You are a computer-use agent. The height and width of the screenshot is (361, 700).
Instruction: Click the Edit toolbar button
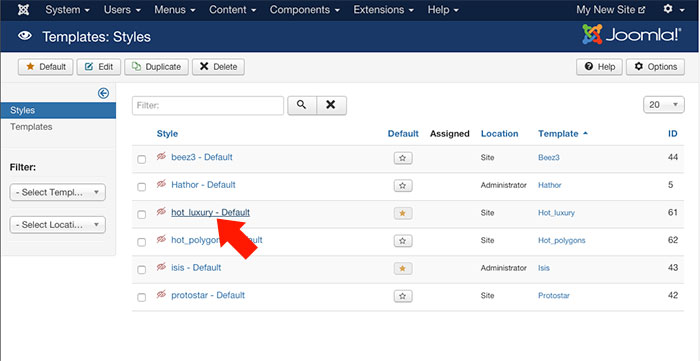coord(99,67)
